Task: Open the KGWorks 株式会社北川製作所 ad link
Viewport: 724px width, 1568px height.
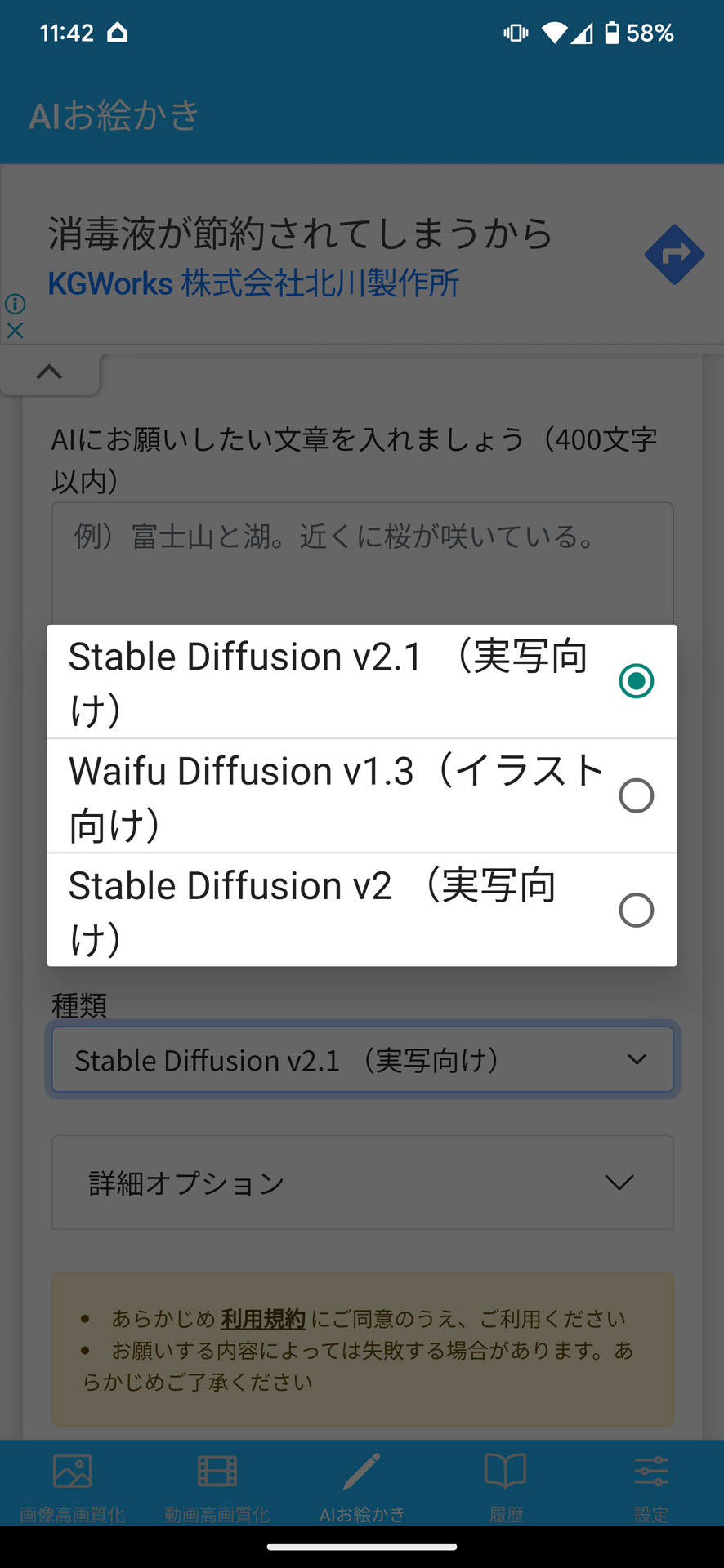Action: coord(253,284)
